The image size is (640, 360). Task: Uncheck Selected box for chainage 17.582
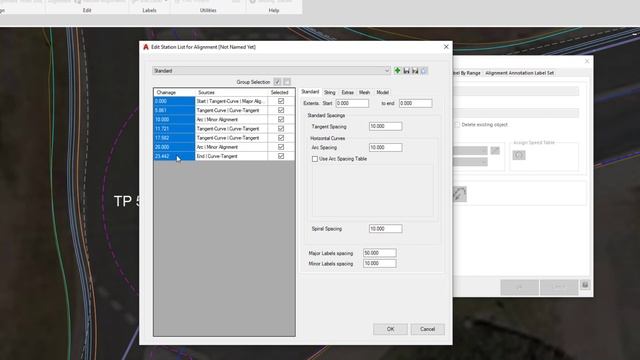pos(281,138)
